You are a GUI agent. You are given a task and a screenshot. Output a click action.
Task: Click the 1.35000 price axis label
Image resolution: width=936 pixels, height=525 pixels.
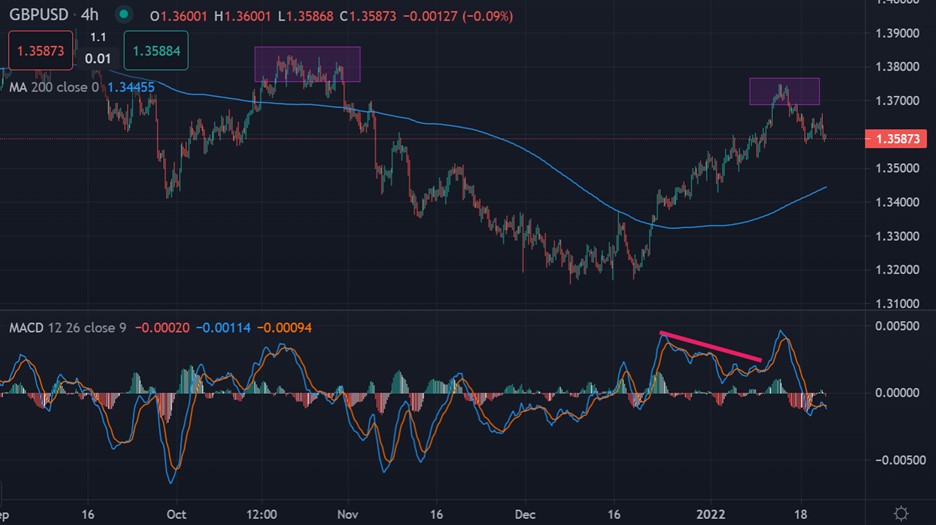point(897,168)
